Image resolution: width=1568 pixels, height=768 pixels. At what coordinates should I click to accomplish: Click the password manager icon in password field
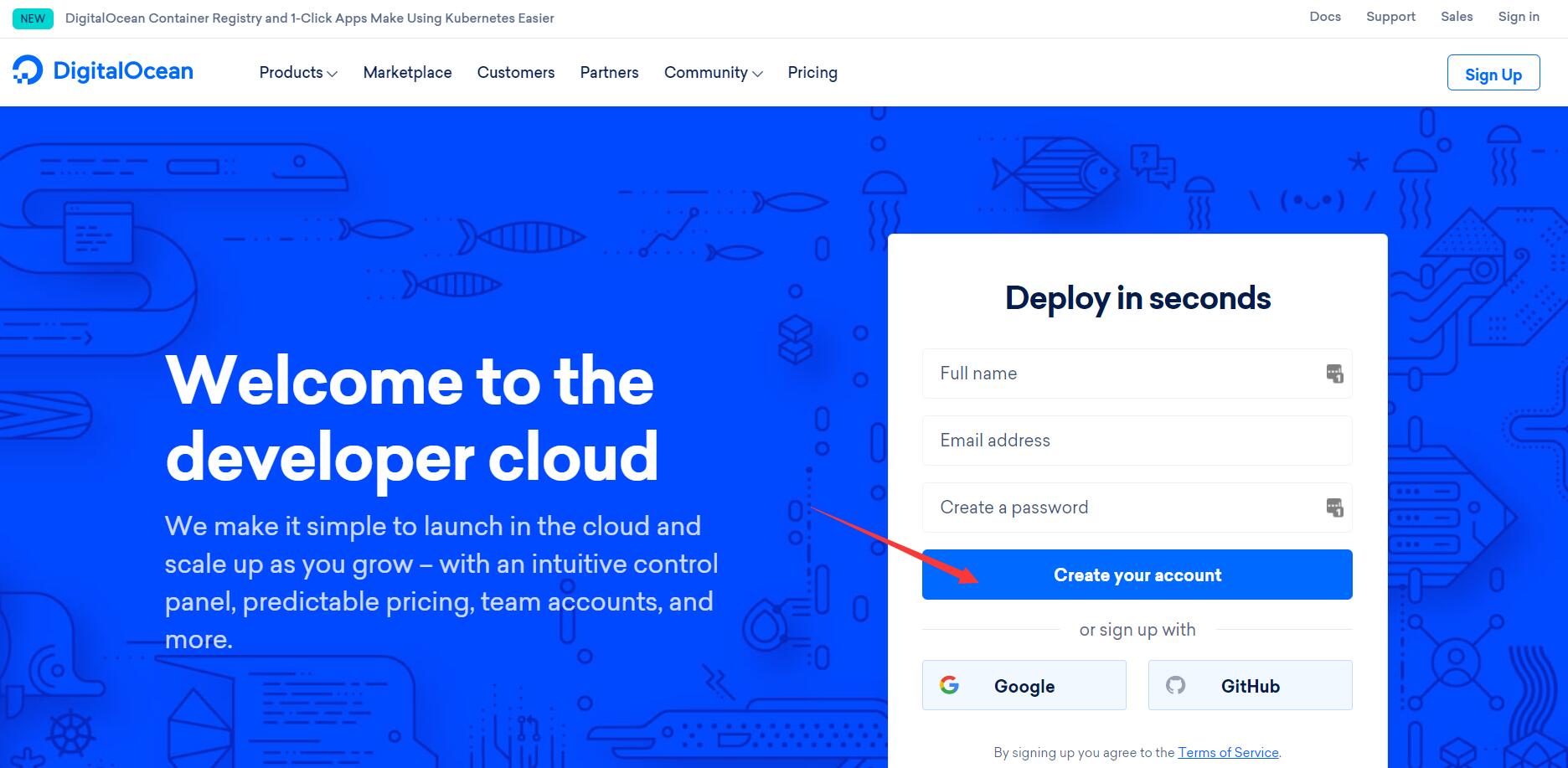click(1334, 508)
